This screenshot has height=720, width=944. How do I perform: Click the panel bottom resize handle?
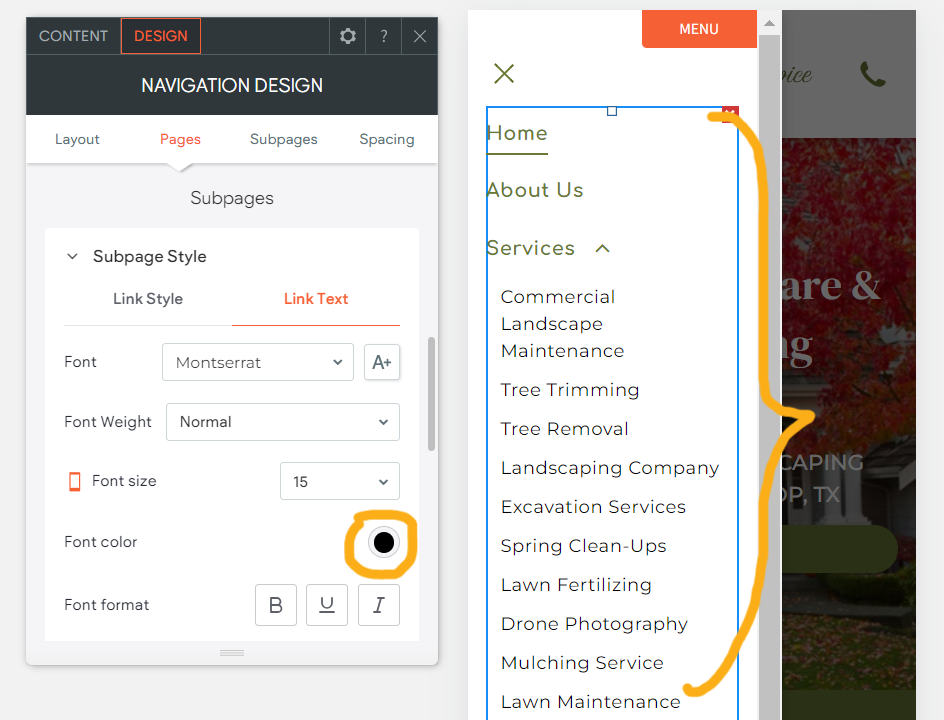tap(232, 653)
